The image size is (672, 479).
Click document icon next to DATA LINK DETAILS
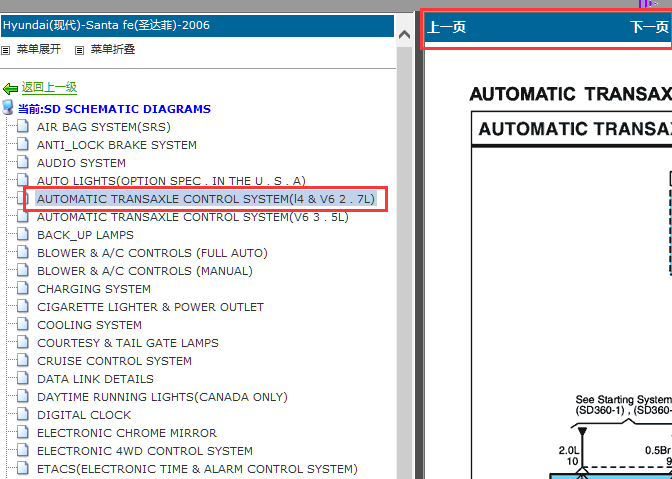click(x=23, y=378)
